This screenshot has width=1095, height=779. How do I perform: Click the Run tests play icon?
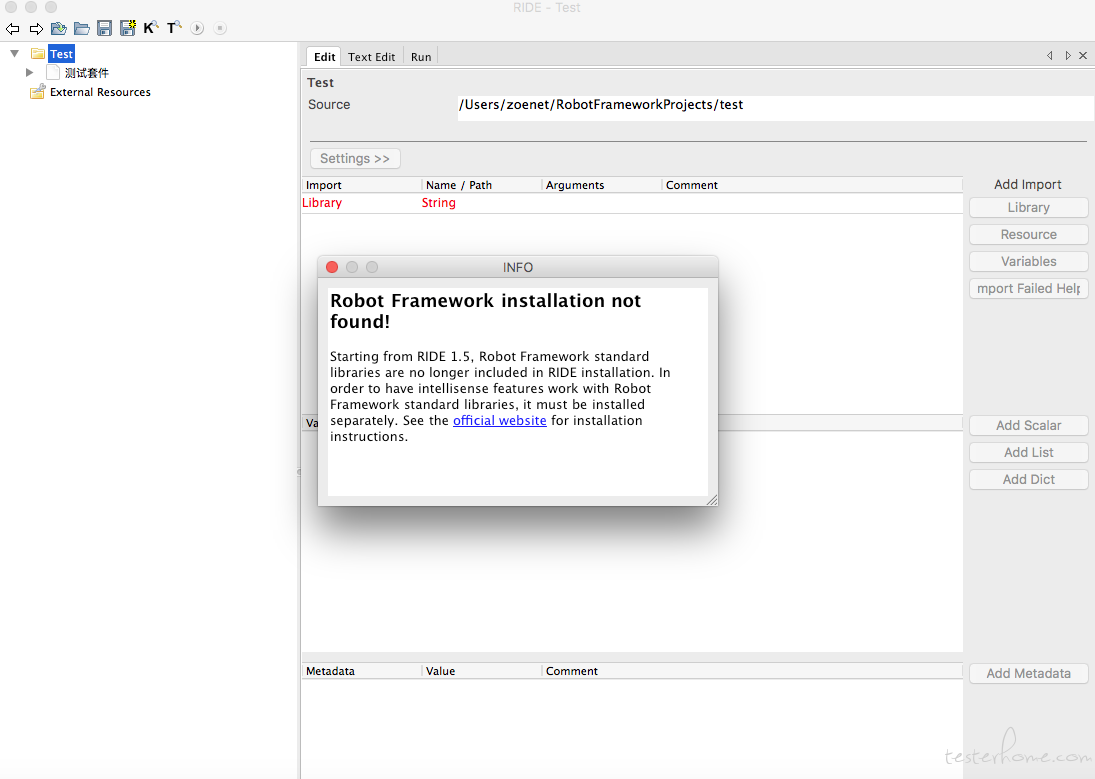coord(197,29)
